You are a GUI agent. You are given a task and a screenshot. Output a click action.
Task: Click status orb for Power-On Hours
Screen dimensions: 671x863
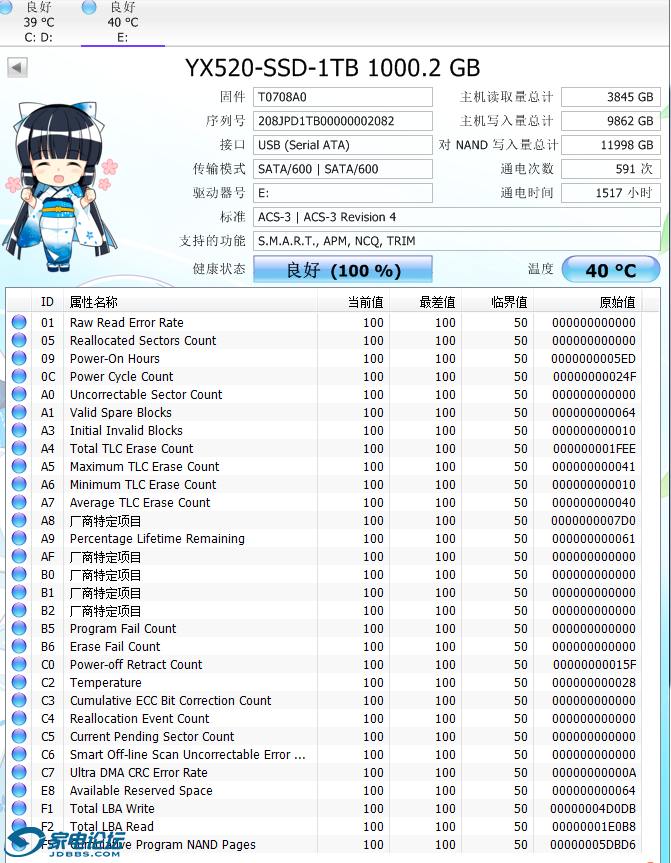click(x=19, y=358)
